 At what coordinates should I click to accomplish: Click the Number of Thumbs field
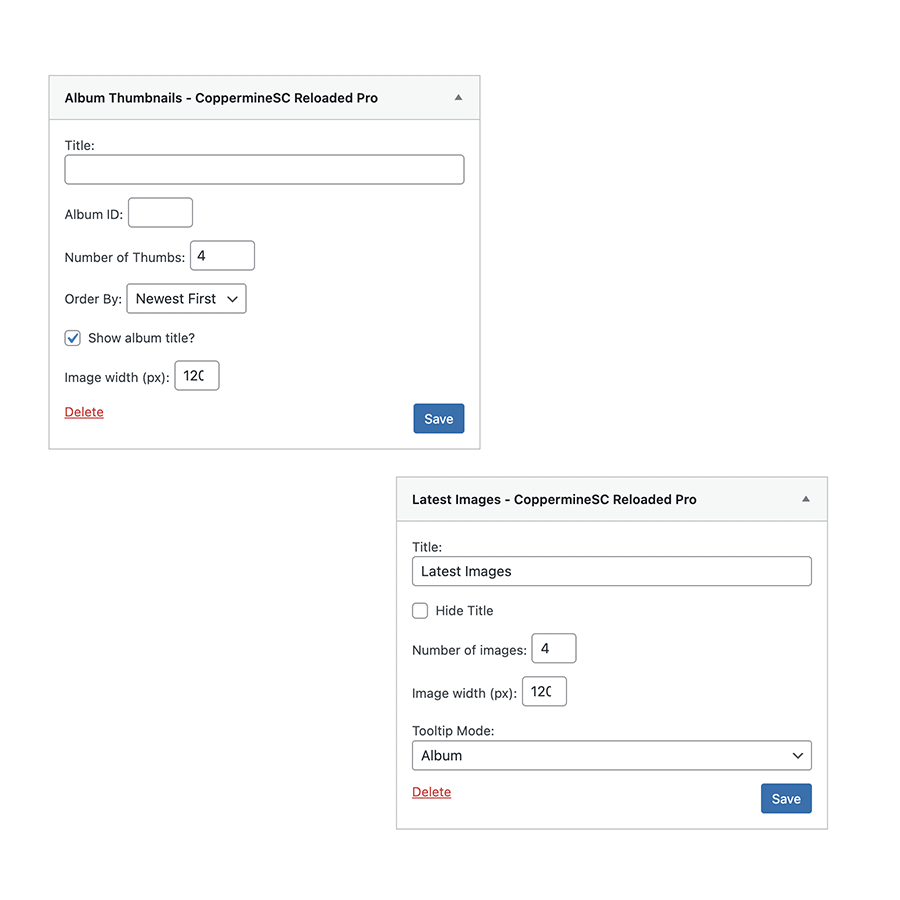[x=222, y=256]
